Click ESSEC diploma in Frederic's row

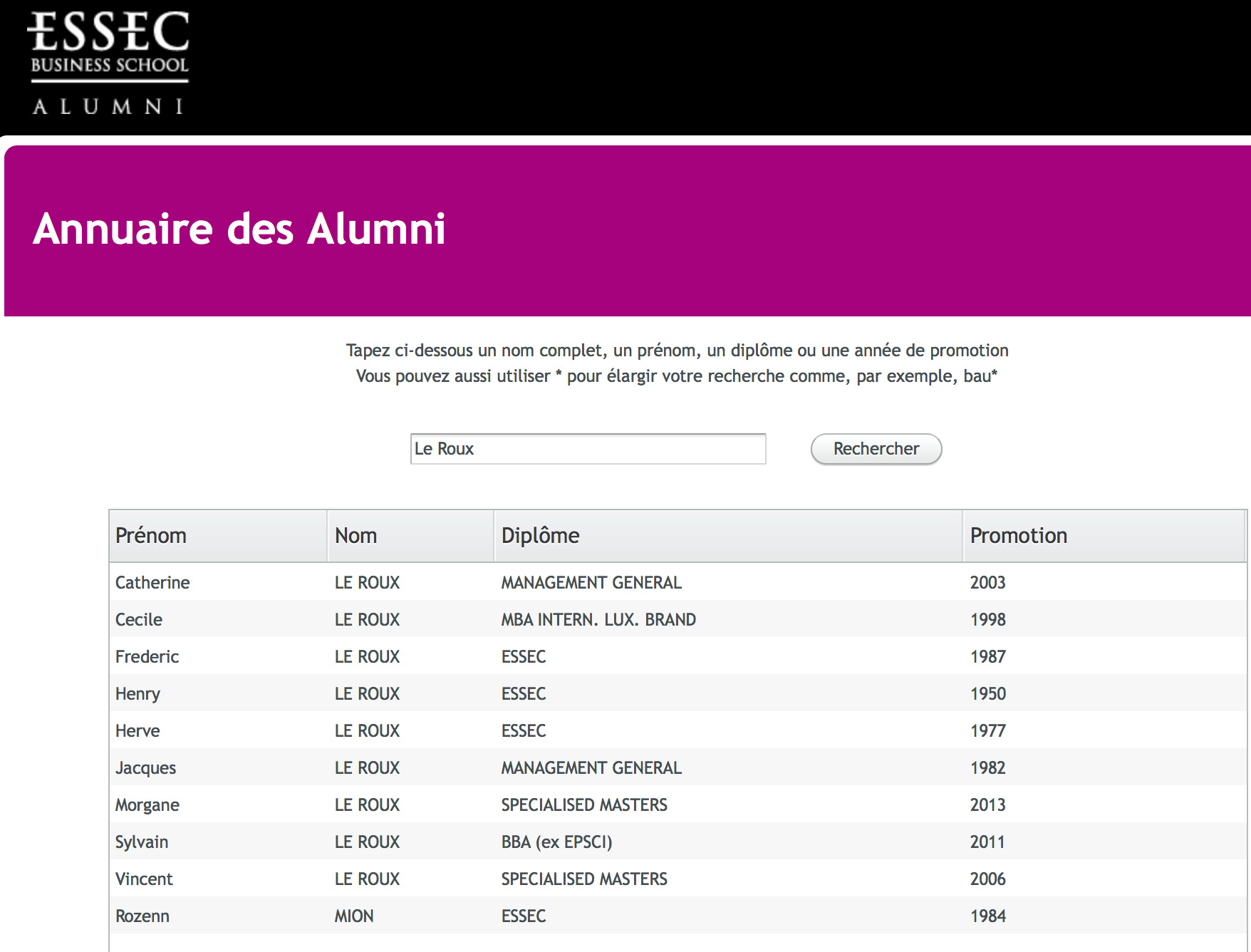tap(524, 656)
